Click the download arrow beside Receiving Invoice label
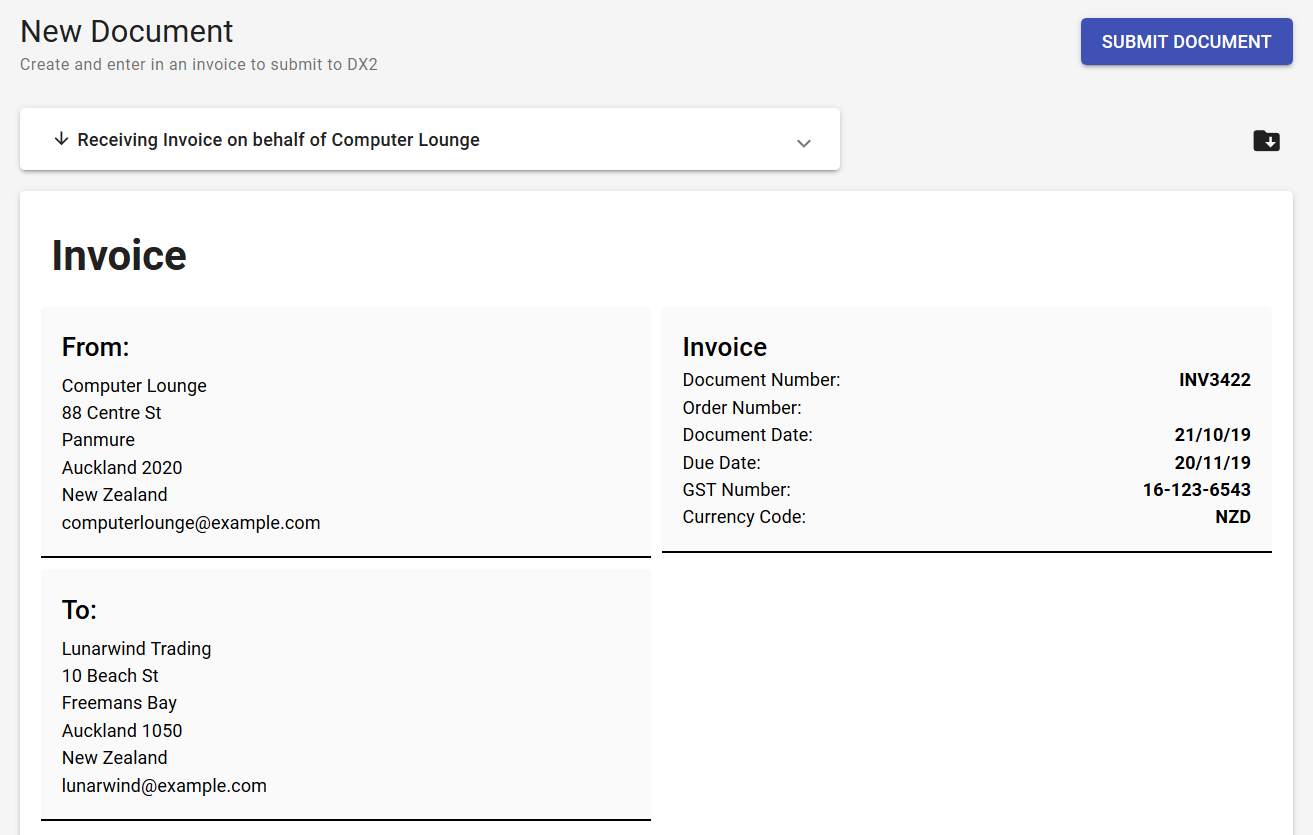This screenshot has width=1313, height=835. (62, 139)
